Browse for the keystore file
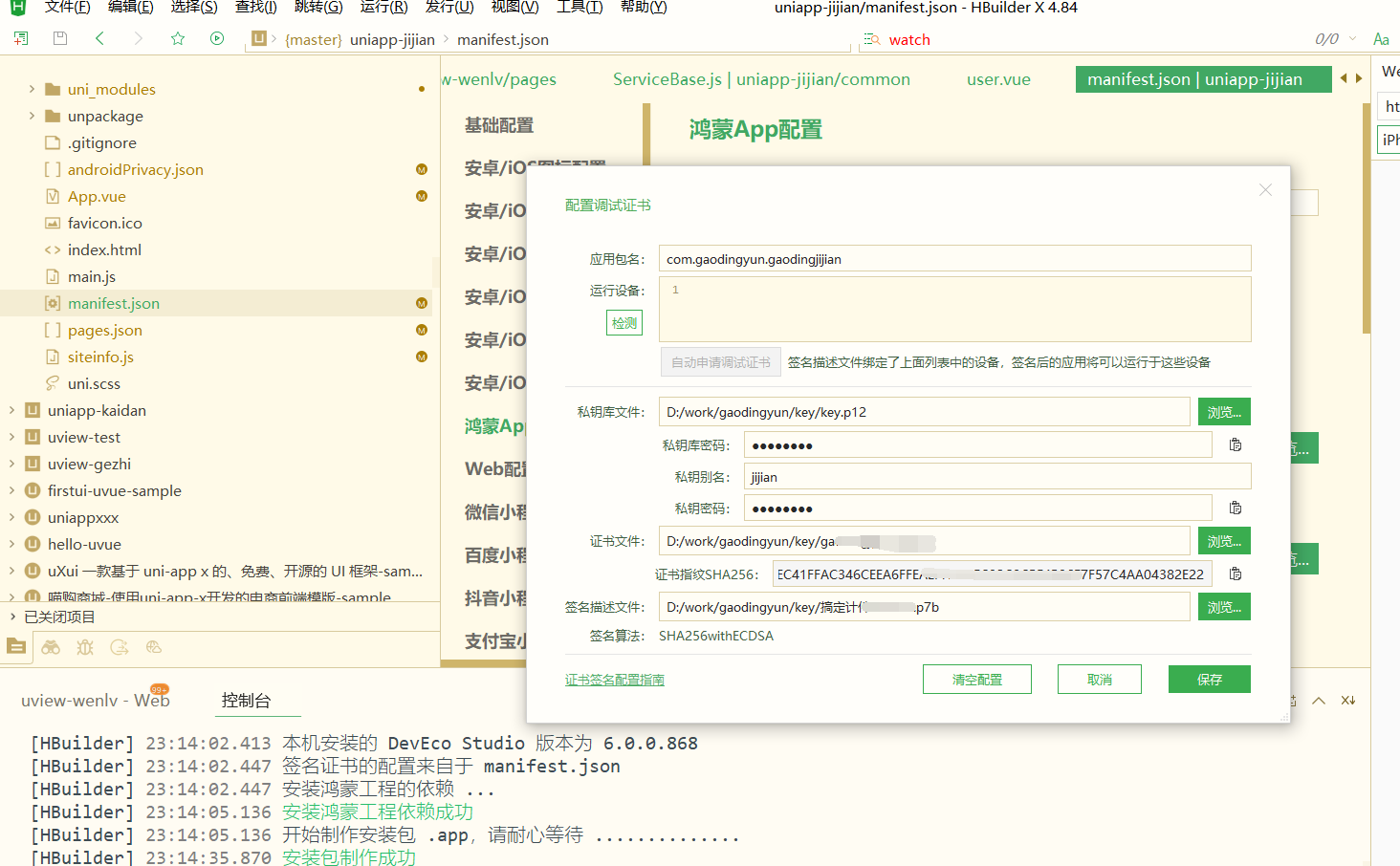 click(x=1224, y=412)
